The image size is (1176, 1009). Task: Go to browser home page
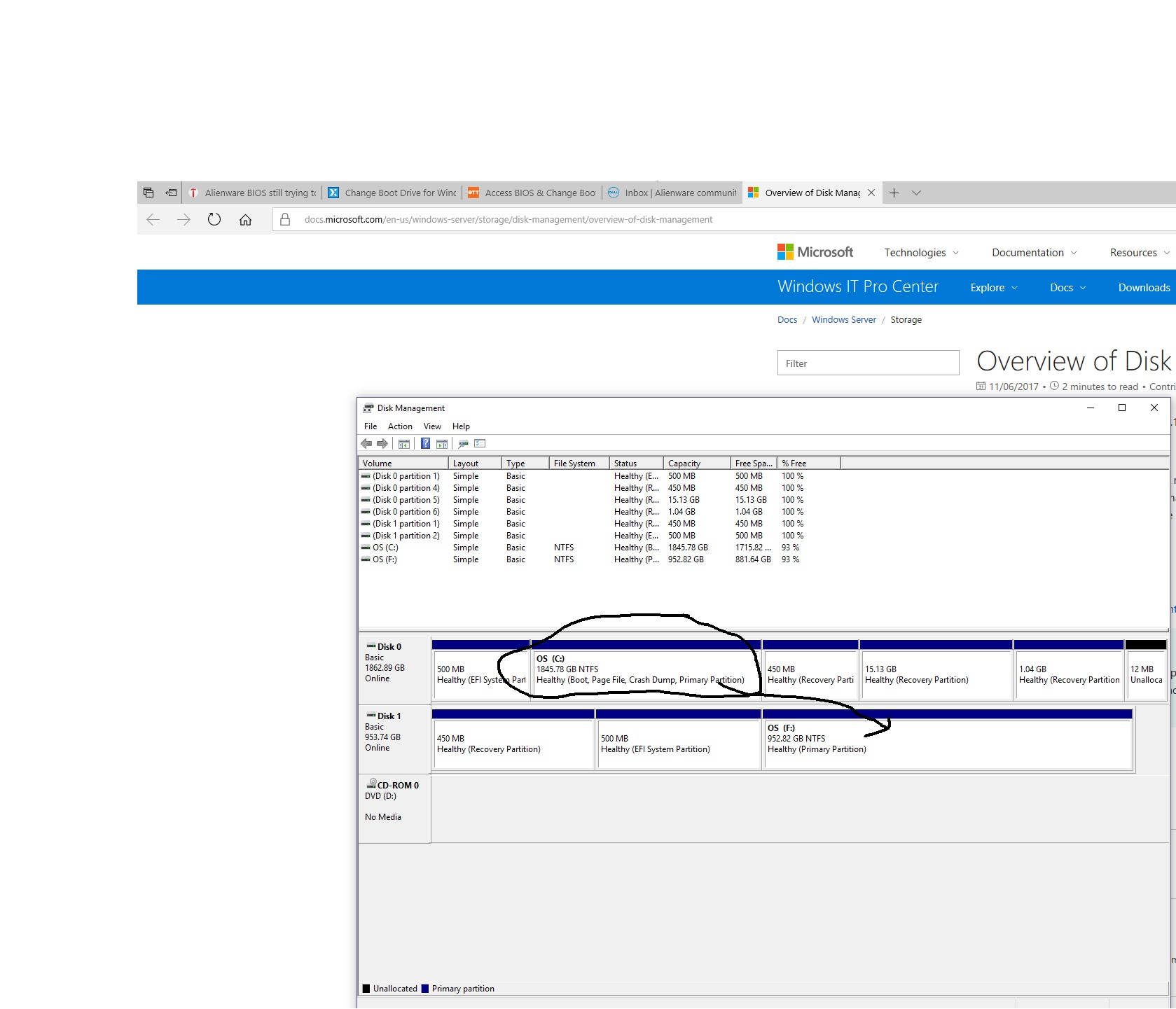[x=245, y=220]
